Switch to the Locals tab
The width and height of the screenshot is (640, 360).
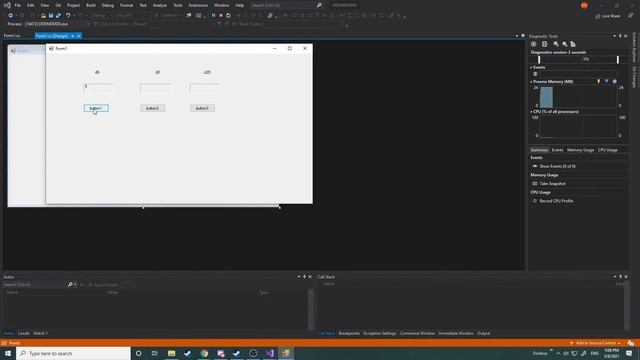pos(24,333)
